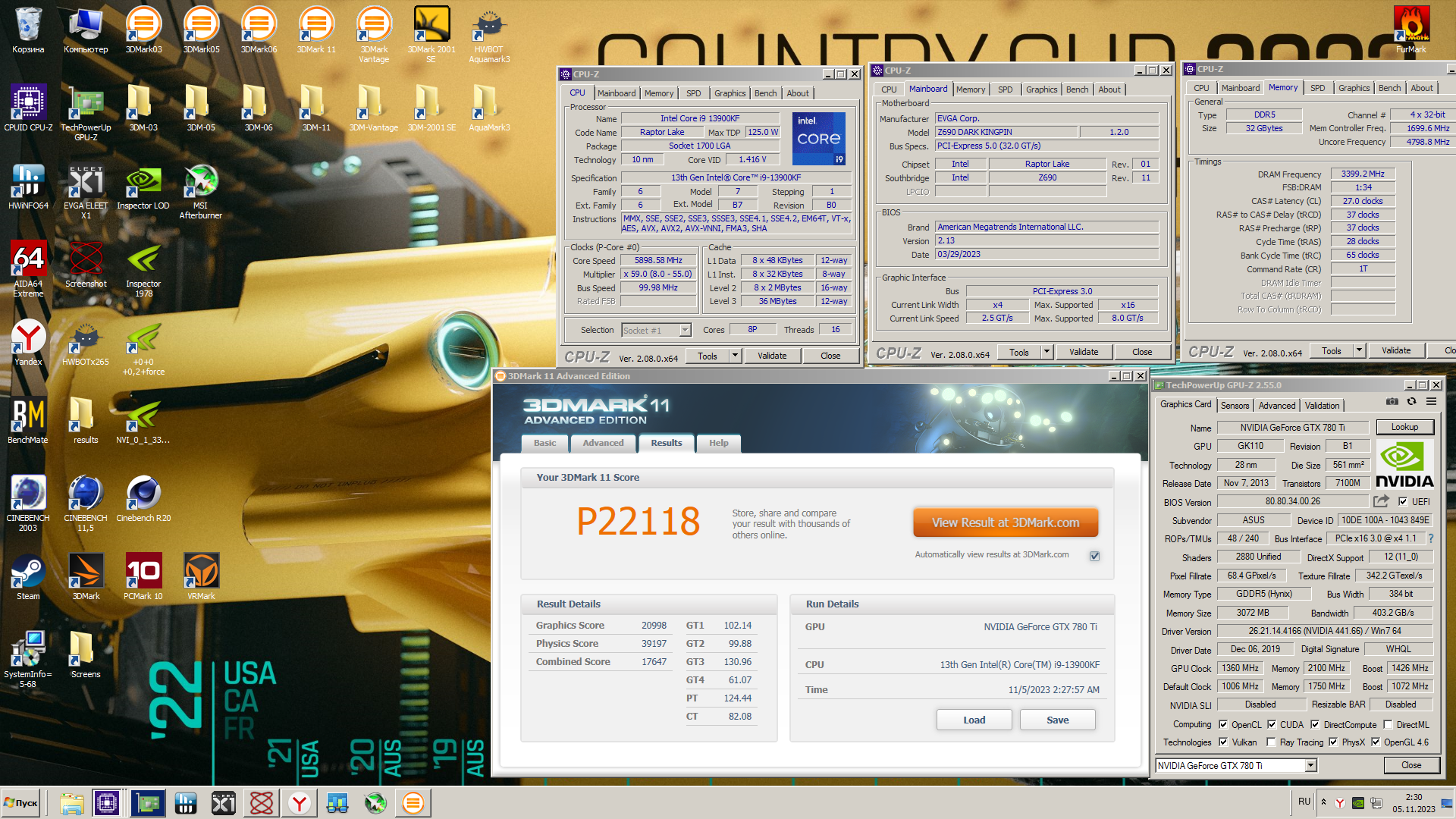Open the Graphics tab in CPU-Z Memory window

click(1354, 88)
